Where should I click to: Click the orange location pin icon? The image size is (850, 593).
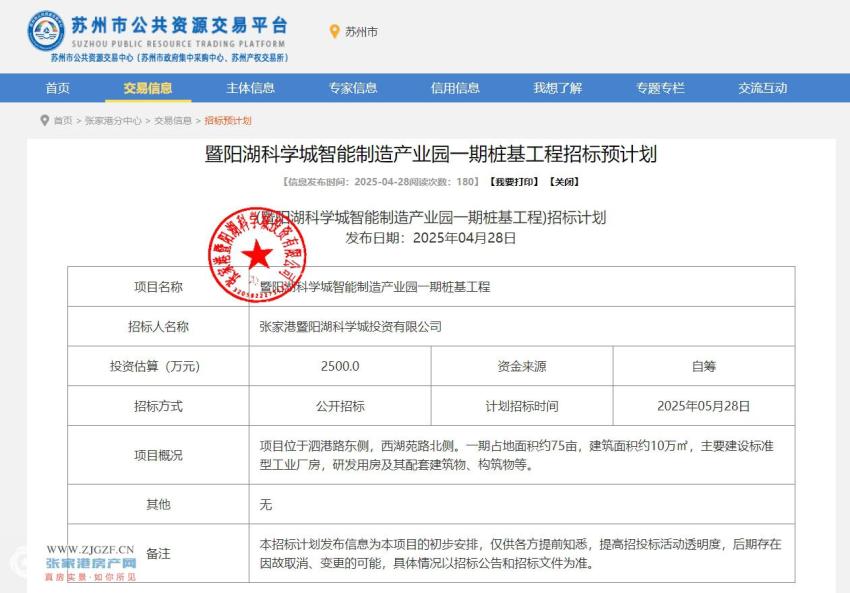coord(334,32)
